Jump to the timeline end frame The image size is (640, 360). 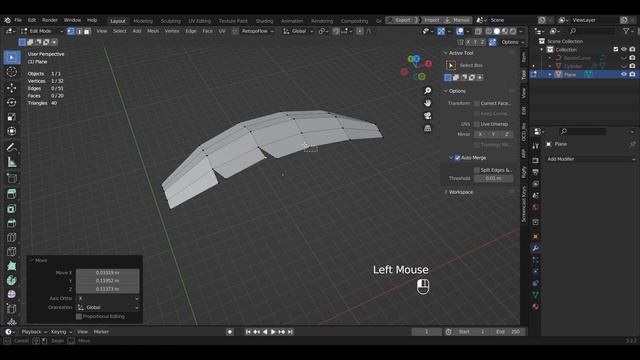290,332
